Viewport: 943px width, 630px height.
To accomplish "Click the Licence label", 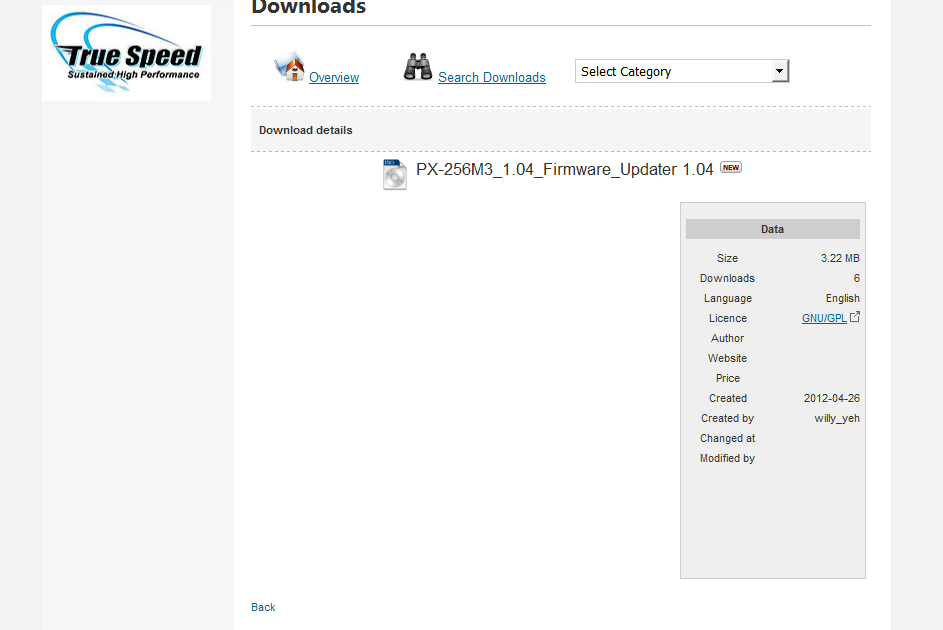I will pos(728,318).
